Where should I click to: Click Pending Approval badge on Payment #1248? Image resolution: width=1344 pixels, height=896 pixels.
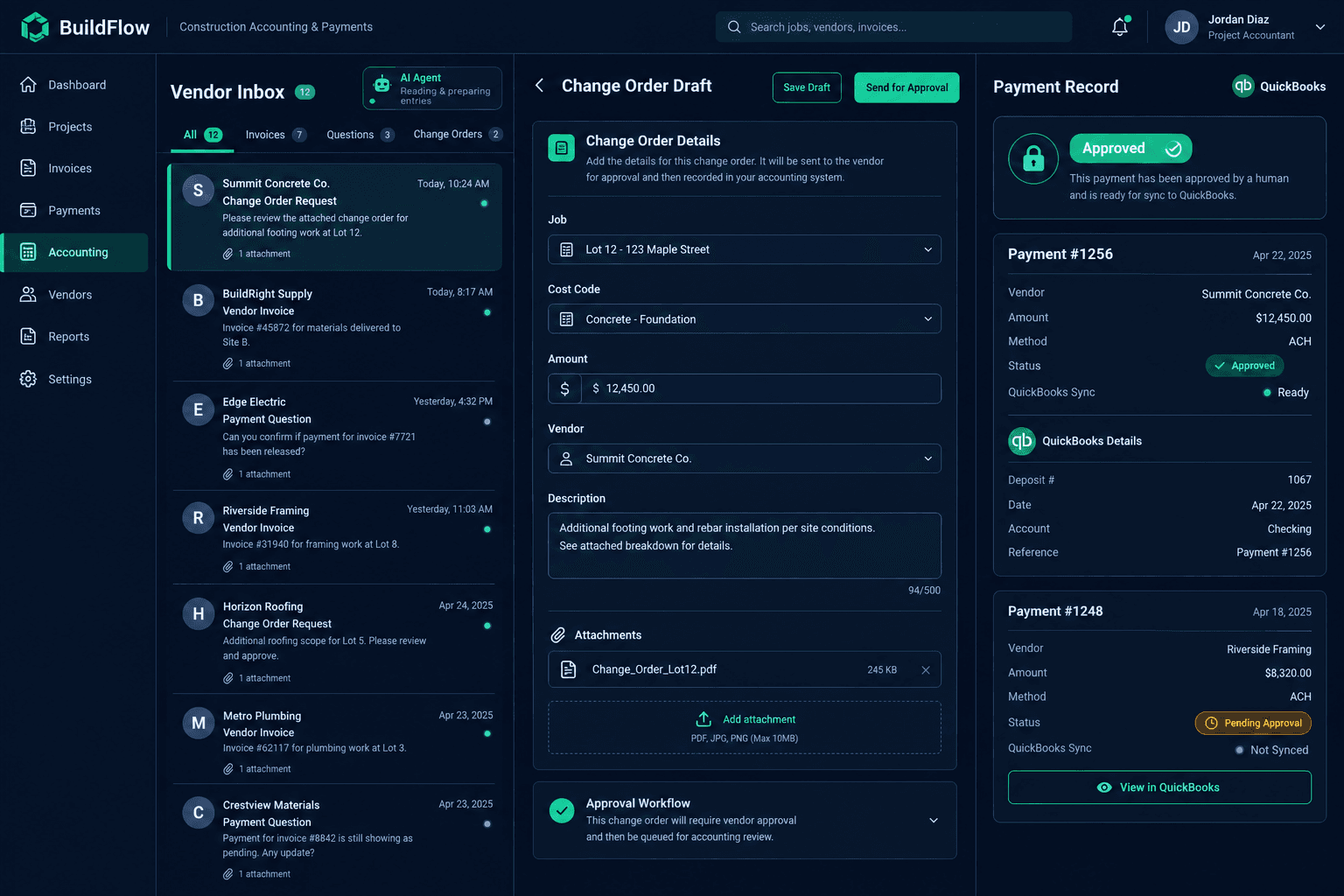coord(1253,723)
